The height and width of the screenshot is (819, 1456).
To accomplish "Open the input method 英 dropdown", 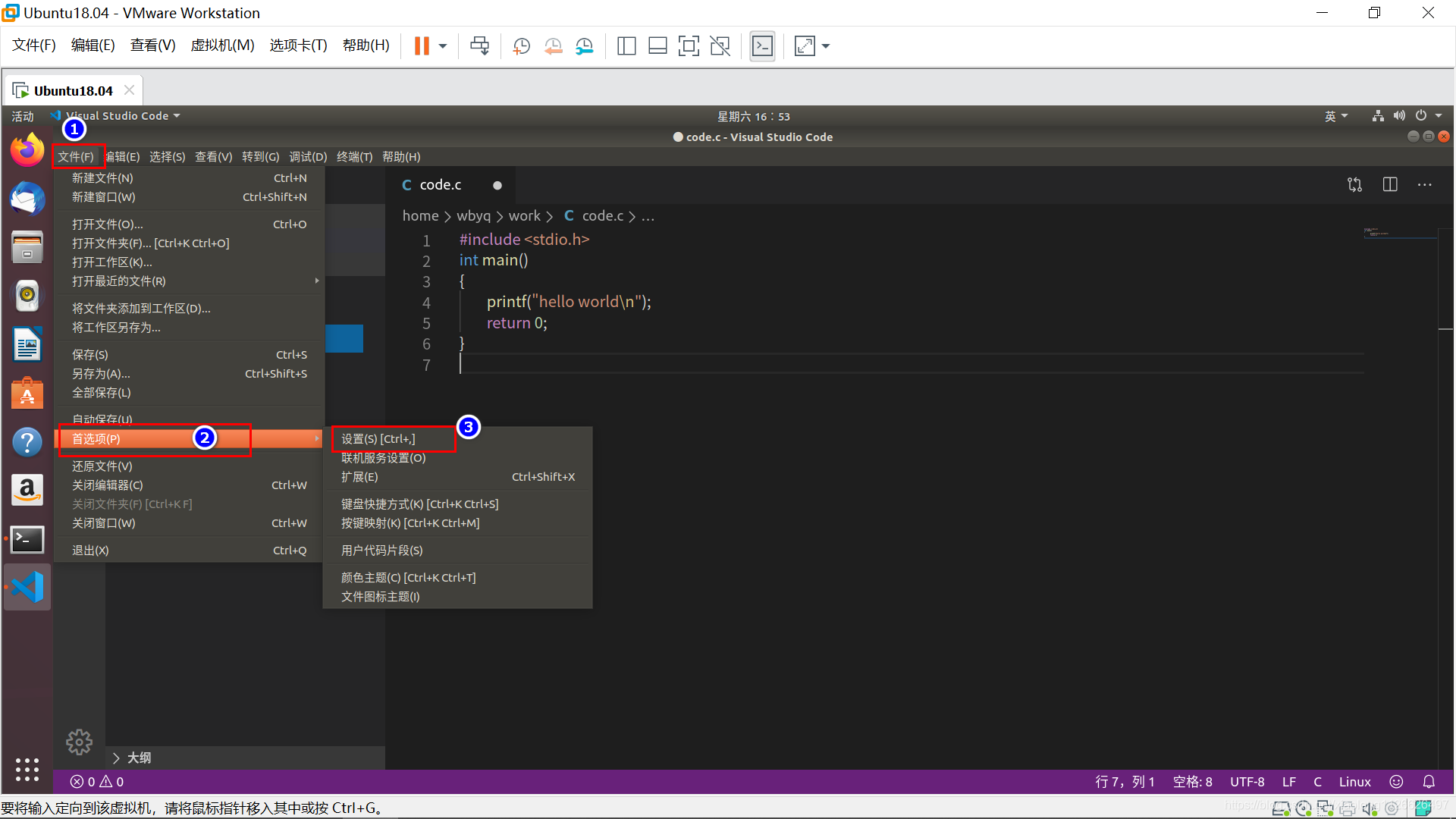I will point(1335,116).
